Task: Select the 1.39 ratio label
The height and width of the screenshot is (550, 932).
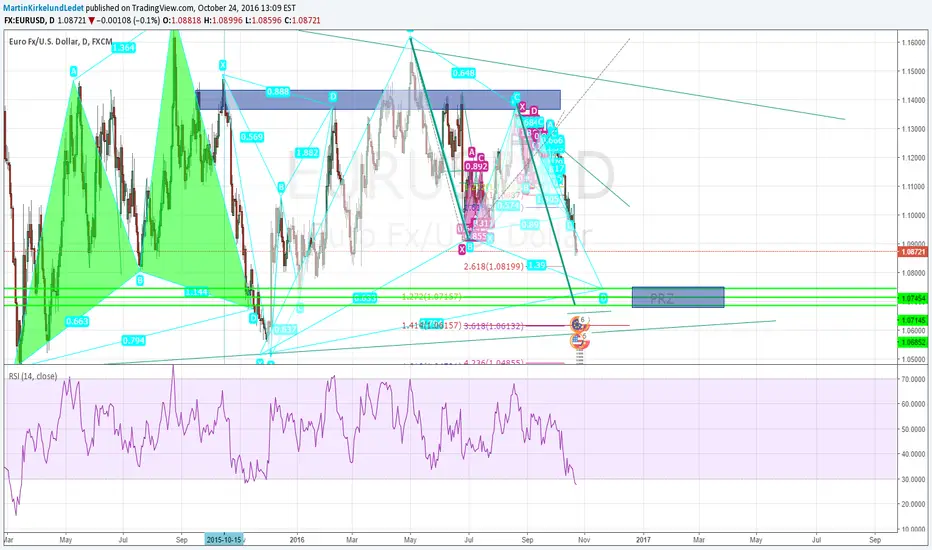Action: (x=536, y=265)
